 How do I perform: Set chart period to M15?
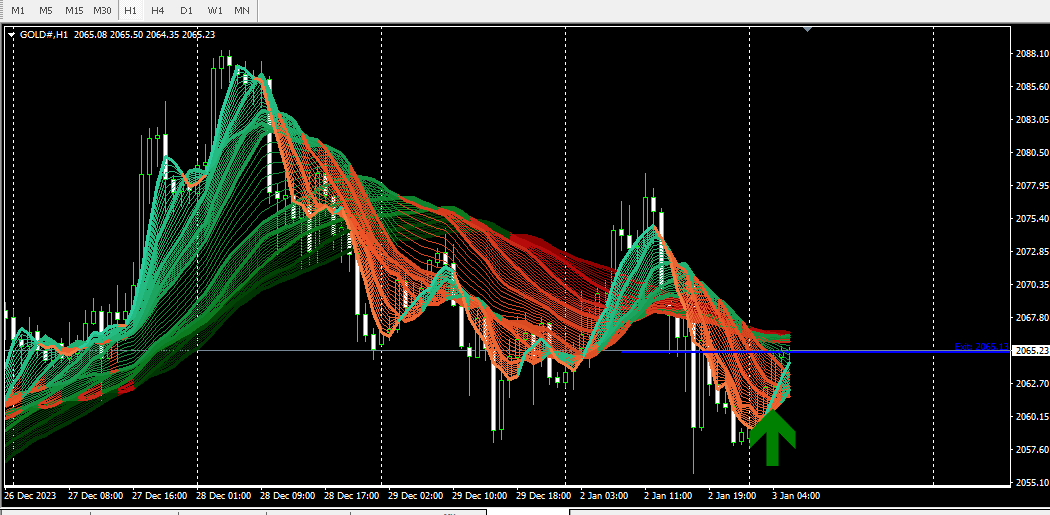click(x=74, y=10)
